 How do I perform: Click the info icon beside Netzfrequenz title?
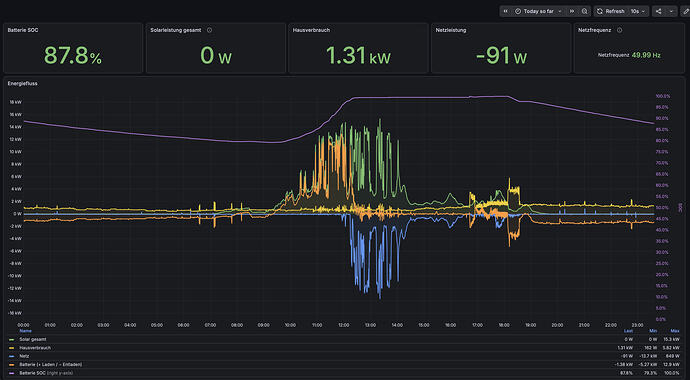[620, 30]
